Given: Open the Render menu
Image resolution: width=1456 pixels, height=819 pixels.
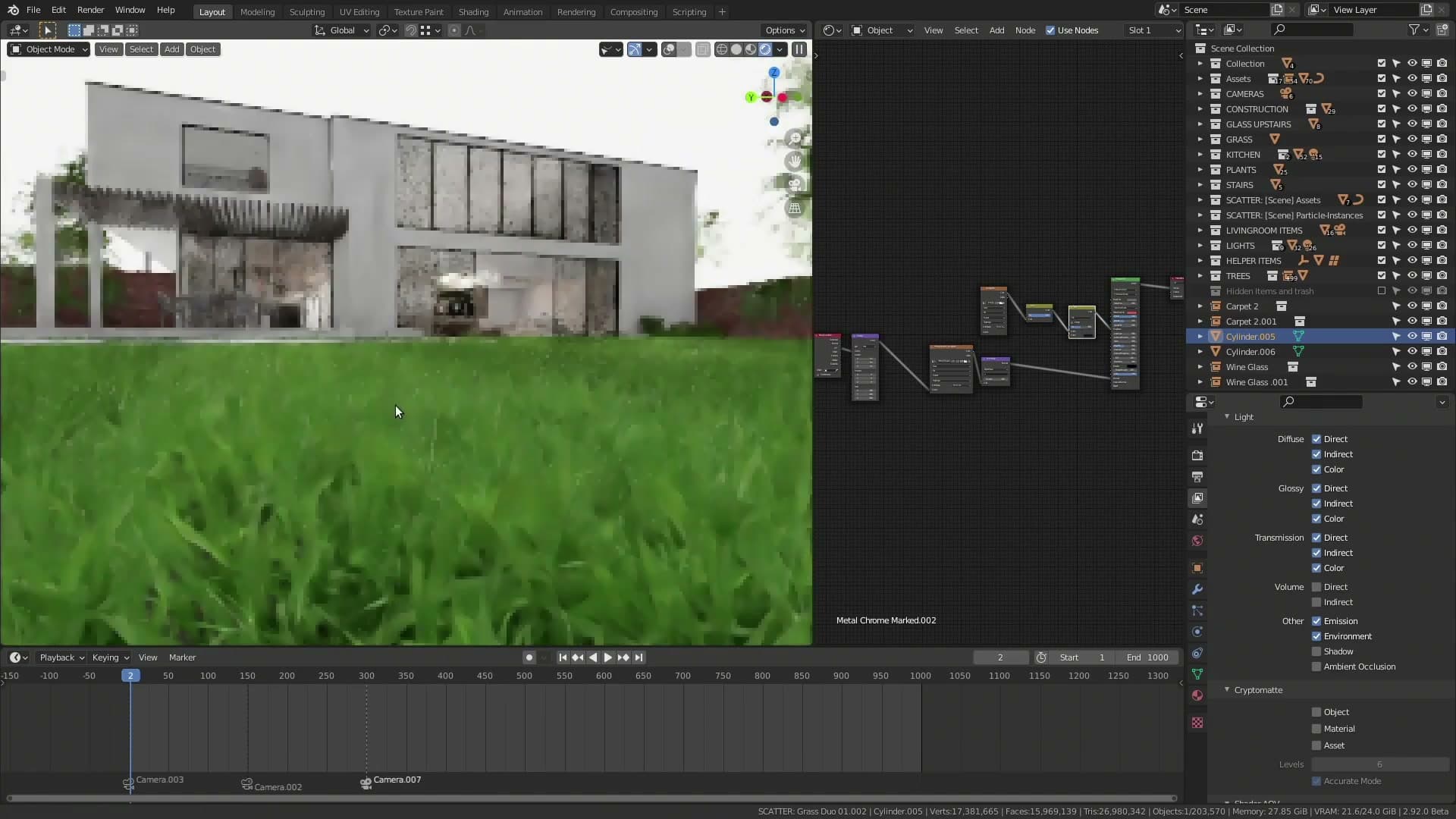Looking at the screenshot, I should 90,10.
